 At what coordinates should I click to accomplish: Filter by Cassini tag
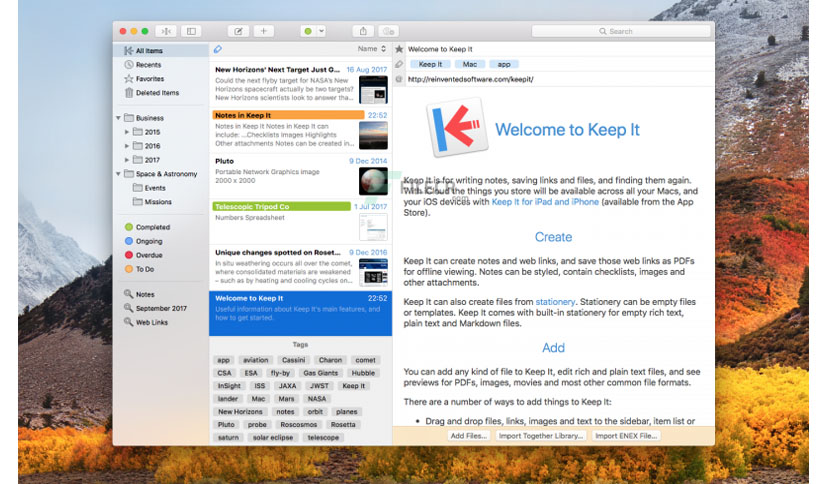[x=294, y=360]
